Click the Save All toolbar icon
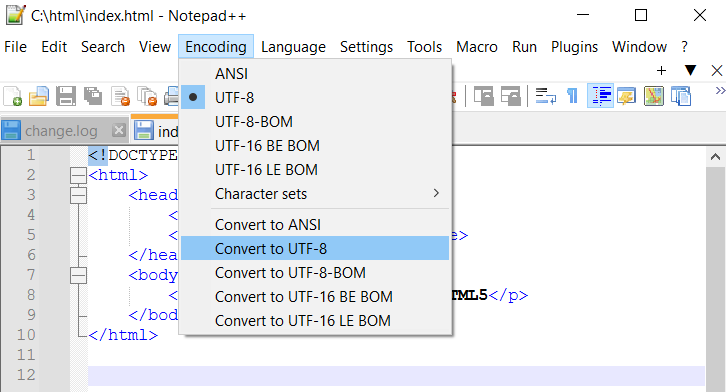Screen dimensions: 726x392 click(x=93, y=96)
